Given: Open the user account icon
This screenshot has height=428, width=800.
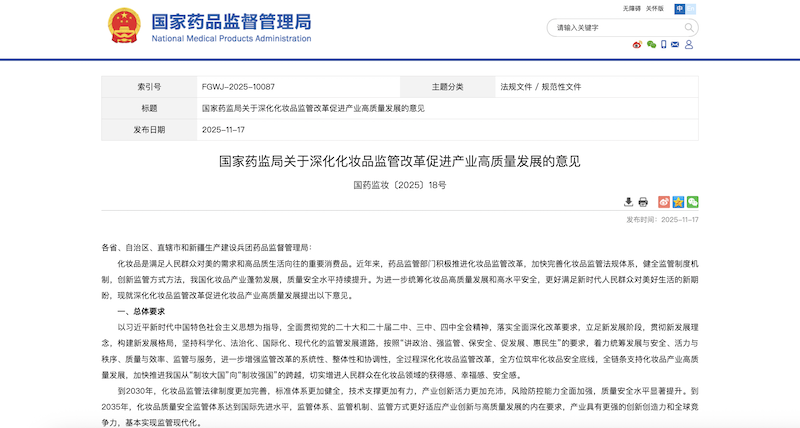Looking at the screenshot, I should pos(690,45).
